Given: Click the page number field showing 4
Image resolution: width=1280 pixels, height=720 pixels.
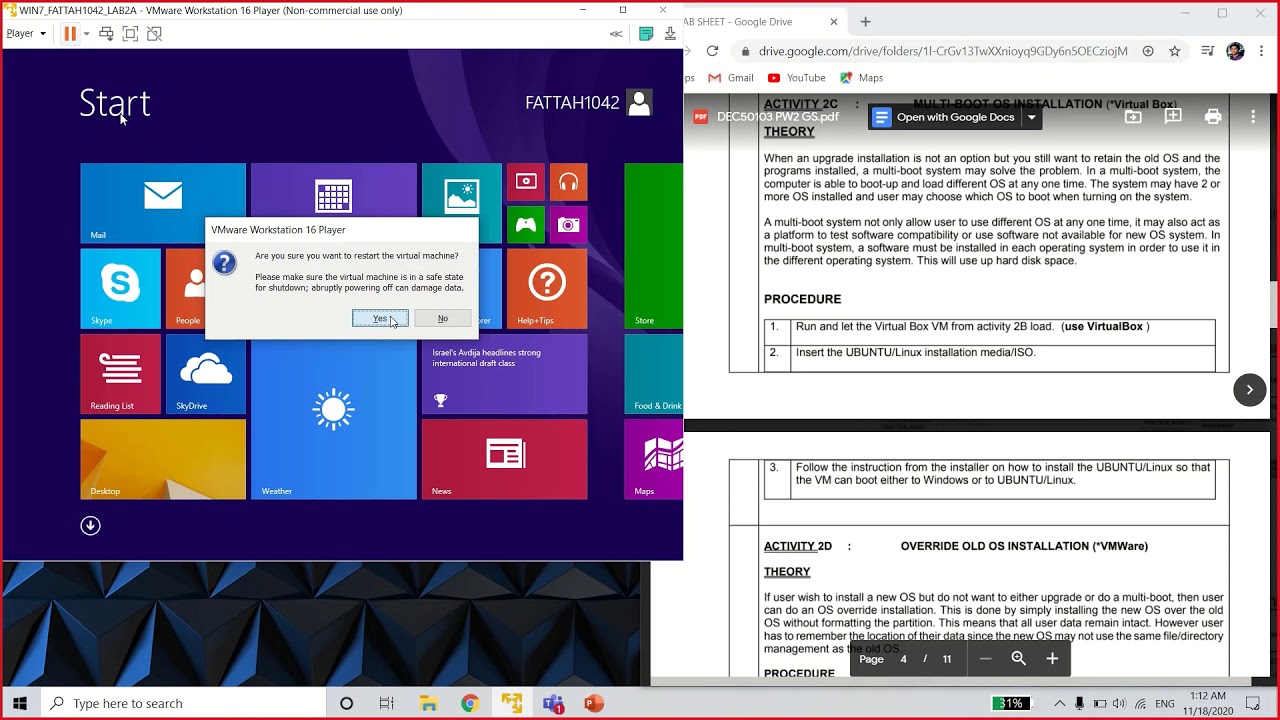Looking at the screenshot, I should (x=903, y=659).
